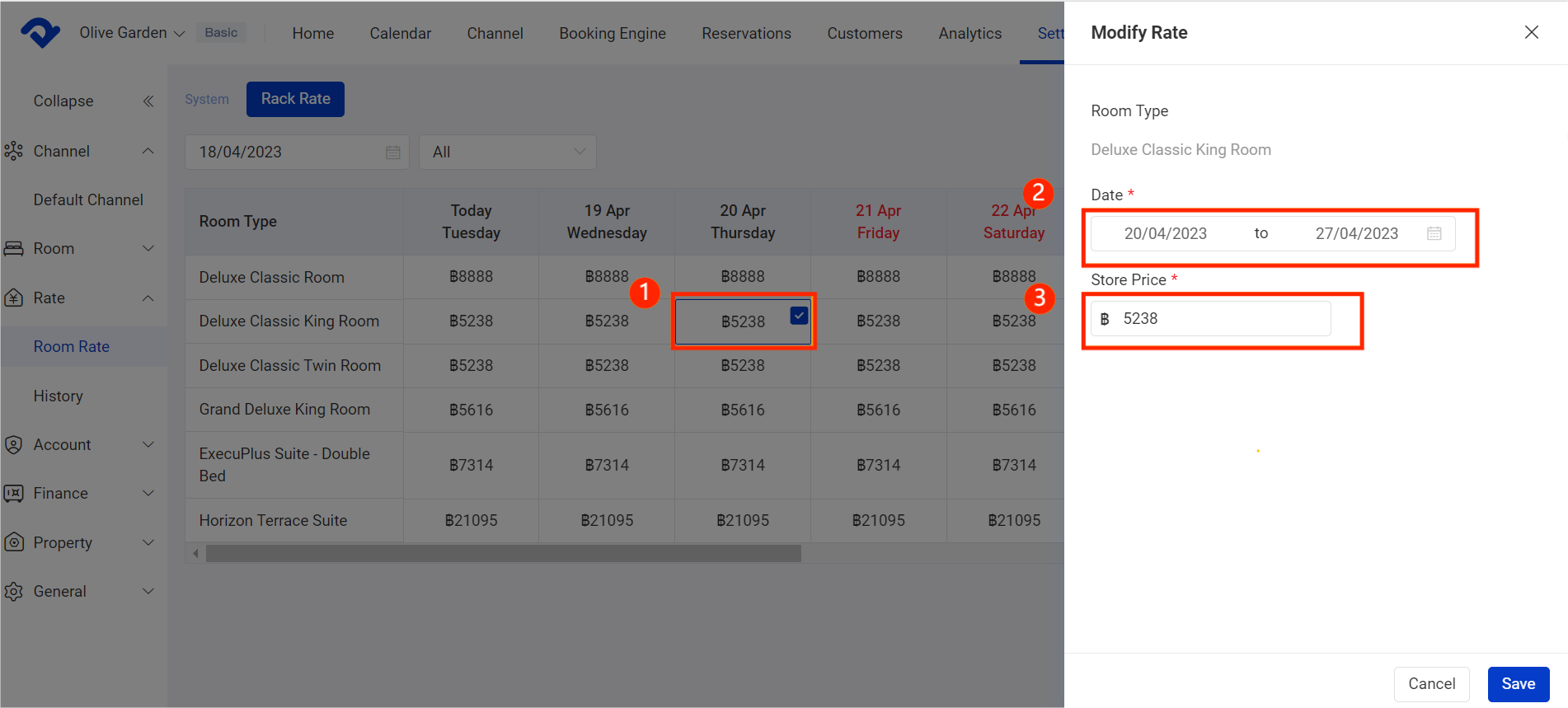The height and width of the screenshot is (708, 1568).
Task: Click Cancel in Modify Rate panel
Action: 1431,684
